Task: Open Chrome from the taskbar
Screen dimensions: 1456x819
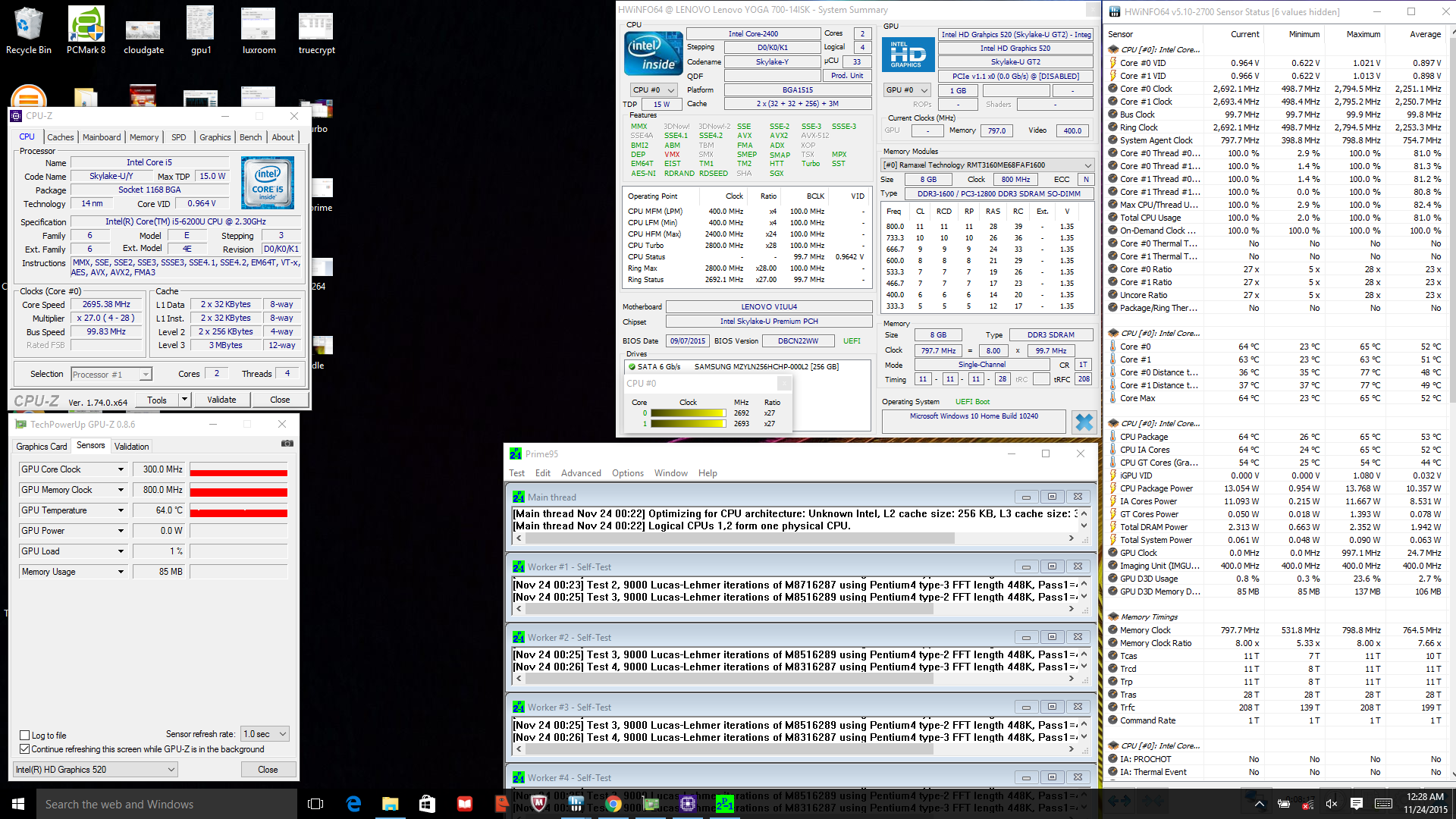Action: tap(613, 804)
